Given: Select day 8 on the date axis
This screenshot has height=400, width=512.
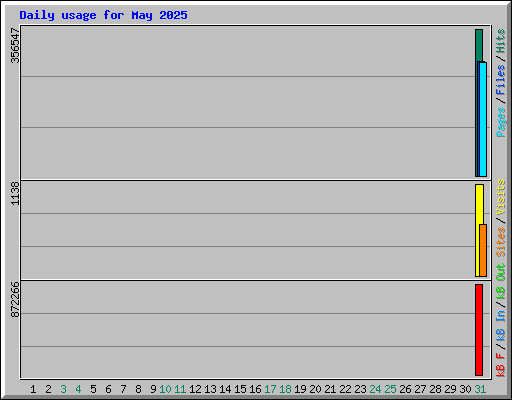Looking at the screenshot, I should [138, 389].
